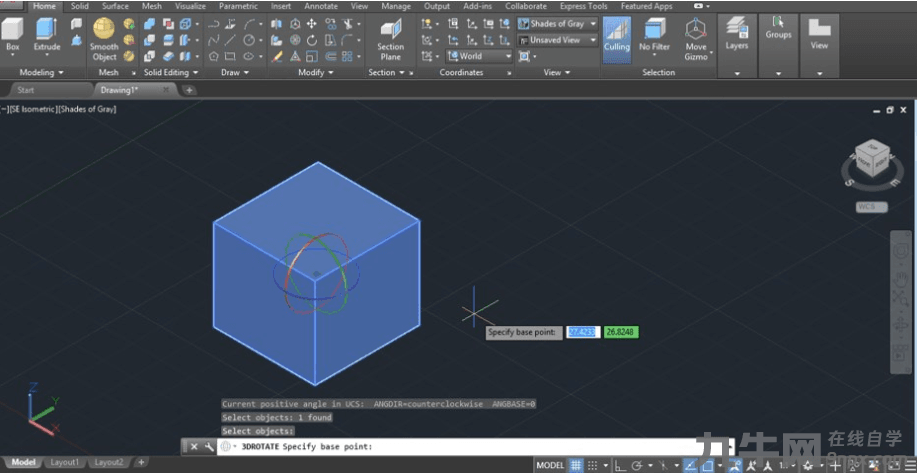Switch to the Solid ribbon tab
Screen dimensions: 917x473
[80, 6]
